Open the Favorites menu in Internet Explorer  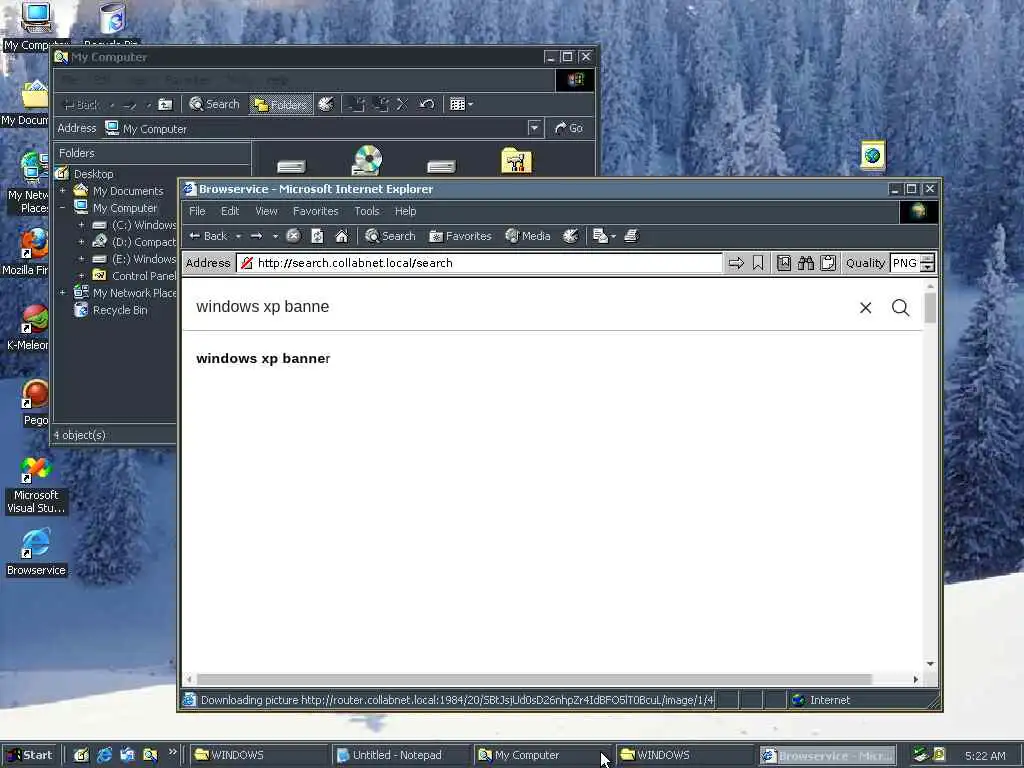[315, 212]
